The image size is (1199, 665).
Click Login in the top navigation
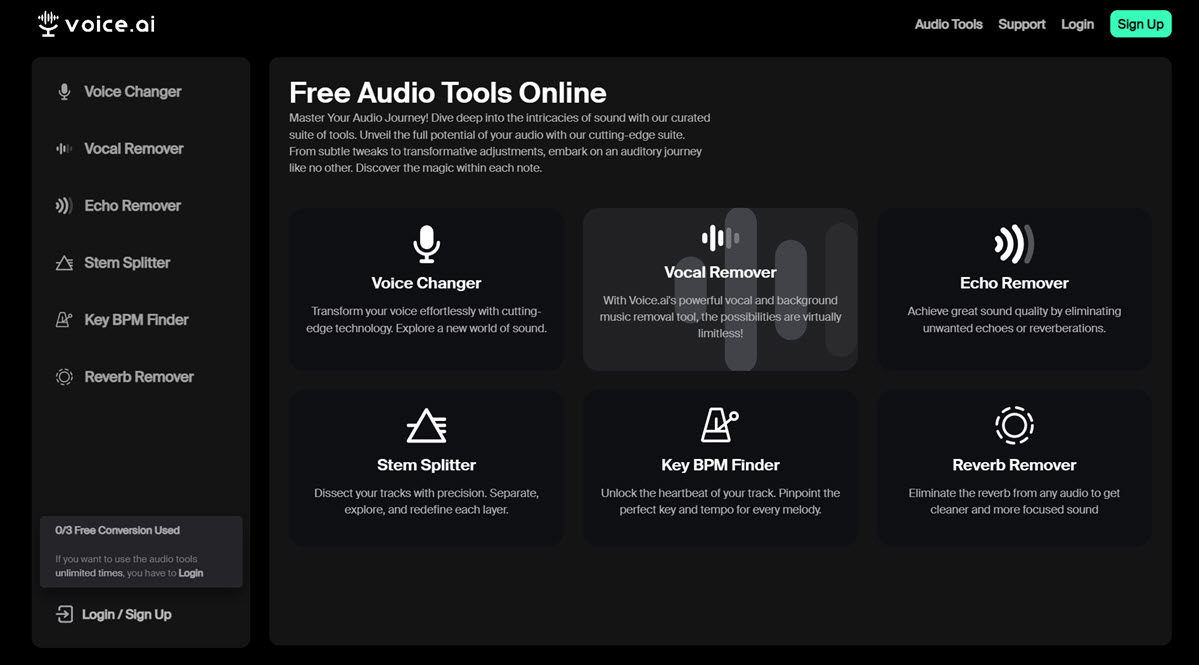(x=1077, y=24)
